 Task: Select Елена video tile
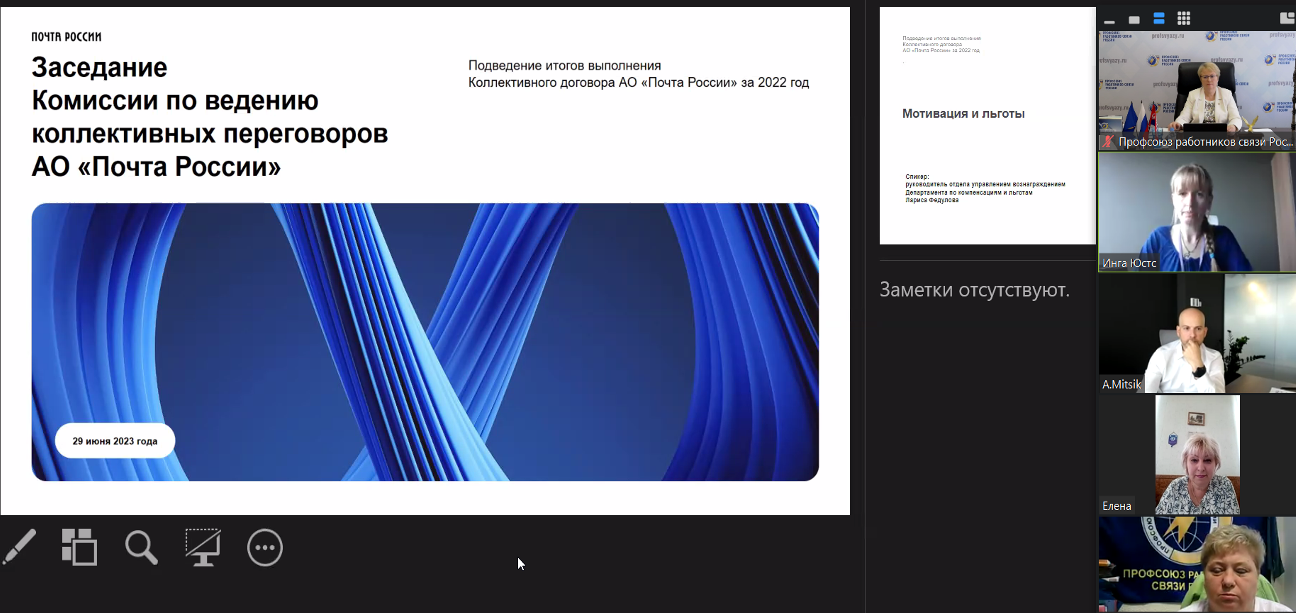coord(1197,455)
